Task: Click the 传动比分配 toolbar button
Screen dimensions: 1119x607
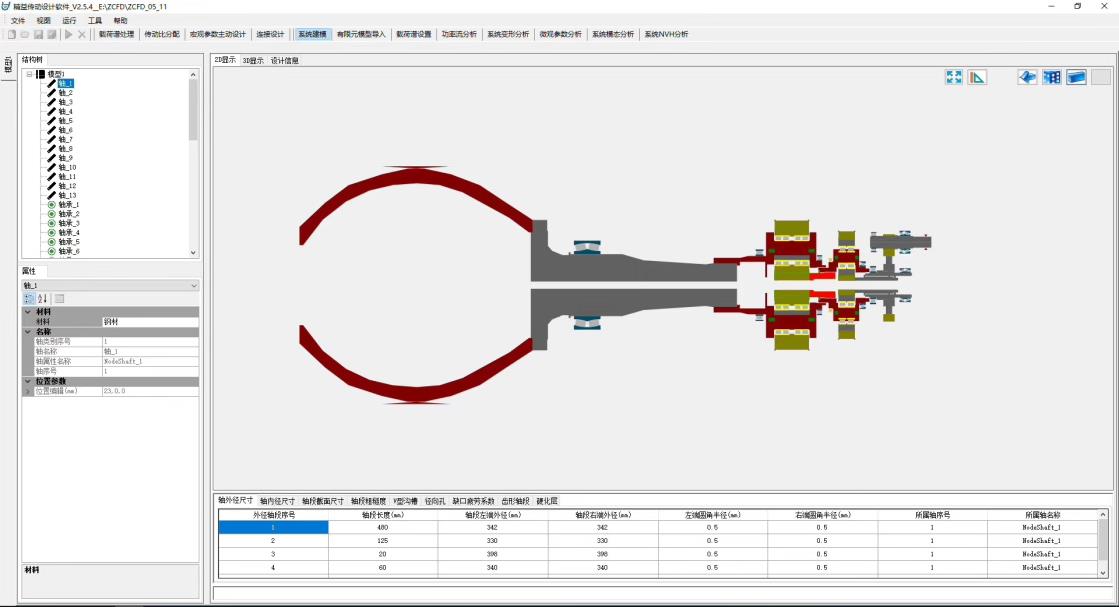Action: (x=162, y=34)
